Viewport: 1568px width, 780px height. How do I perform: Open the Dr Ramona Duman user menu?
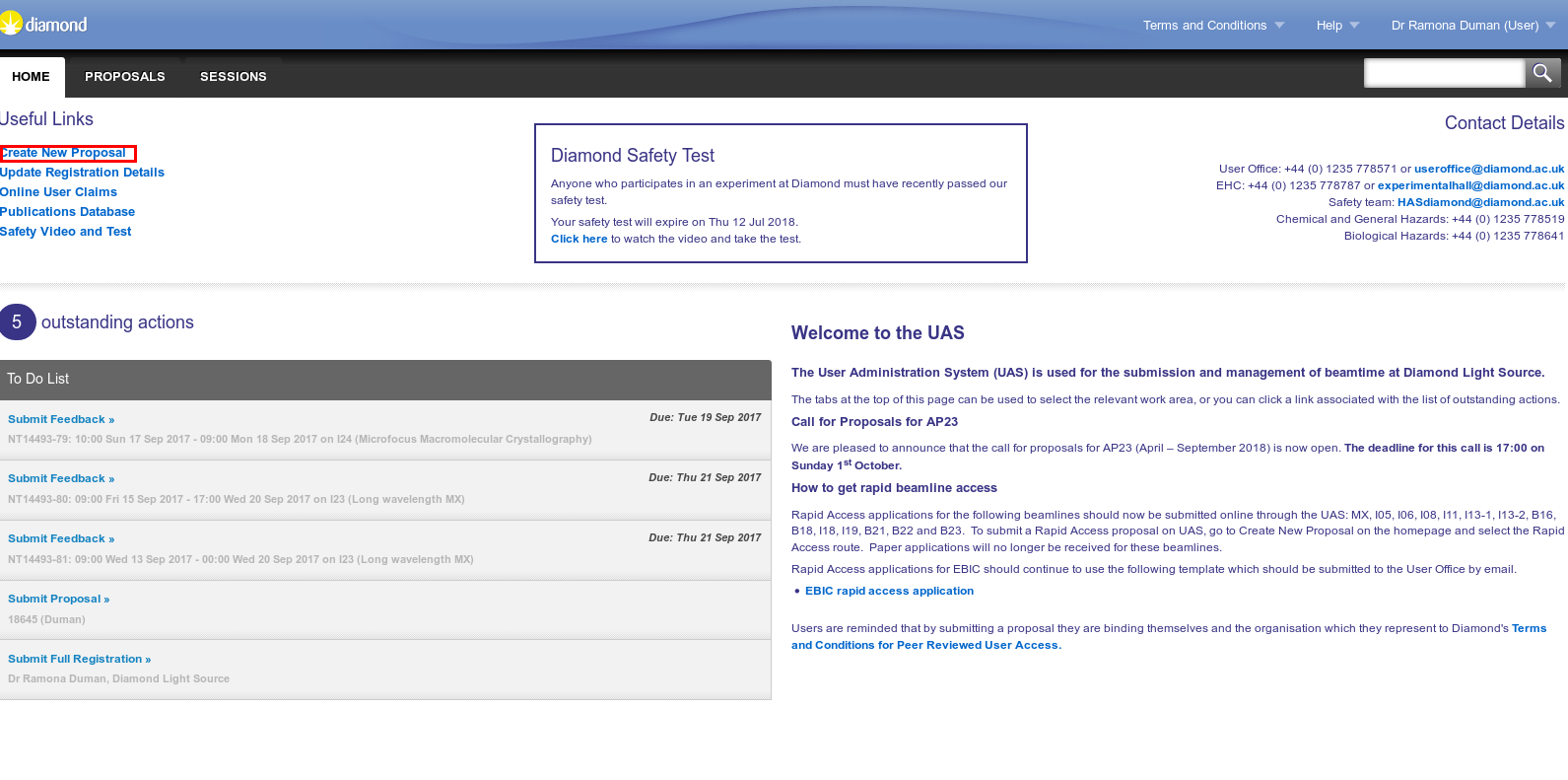coord(1472,26)
